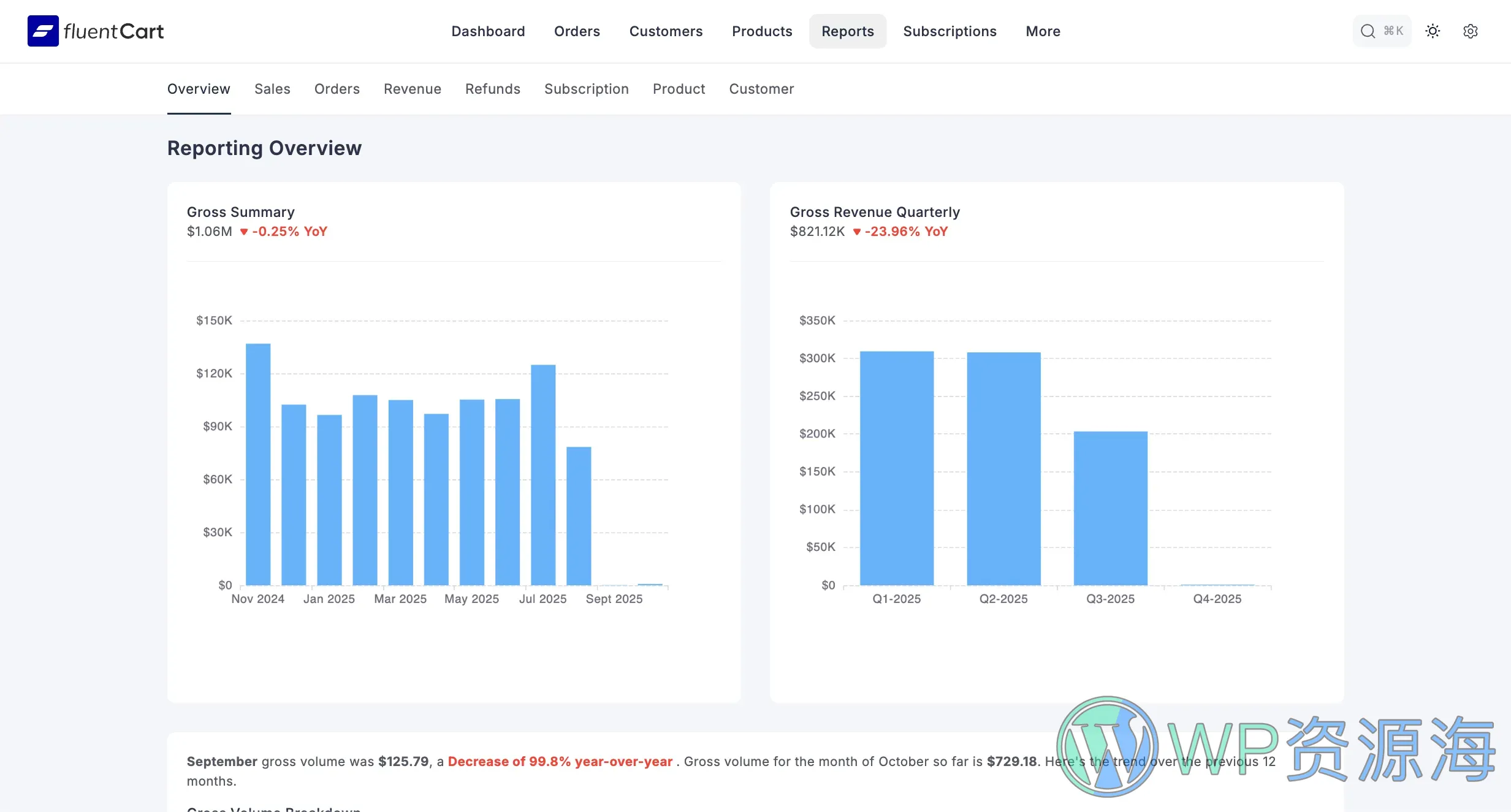Open the Revenue report tab
The width and height of the screenshot is (1511, 812).
coord(412,89)
